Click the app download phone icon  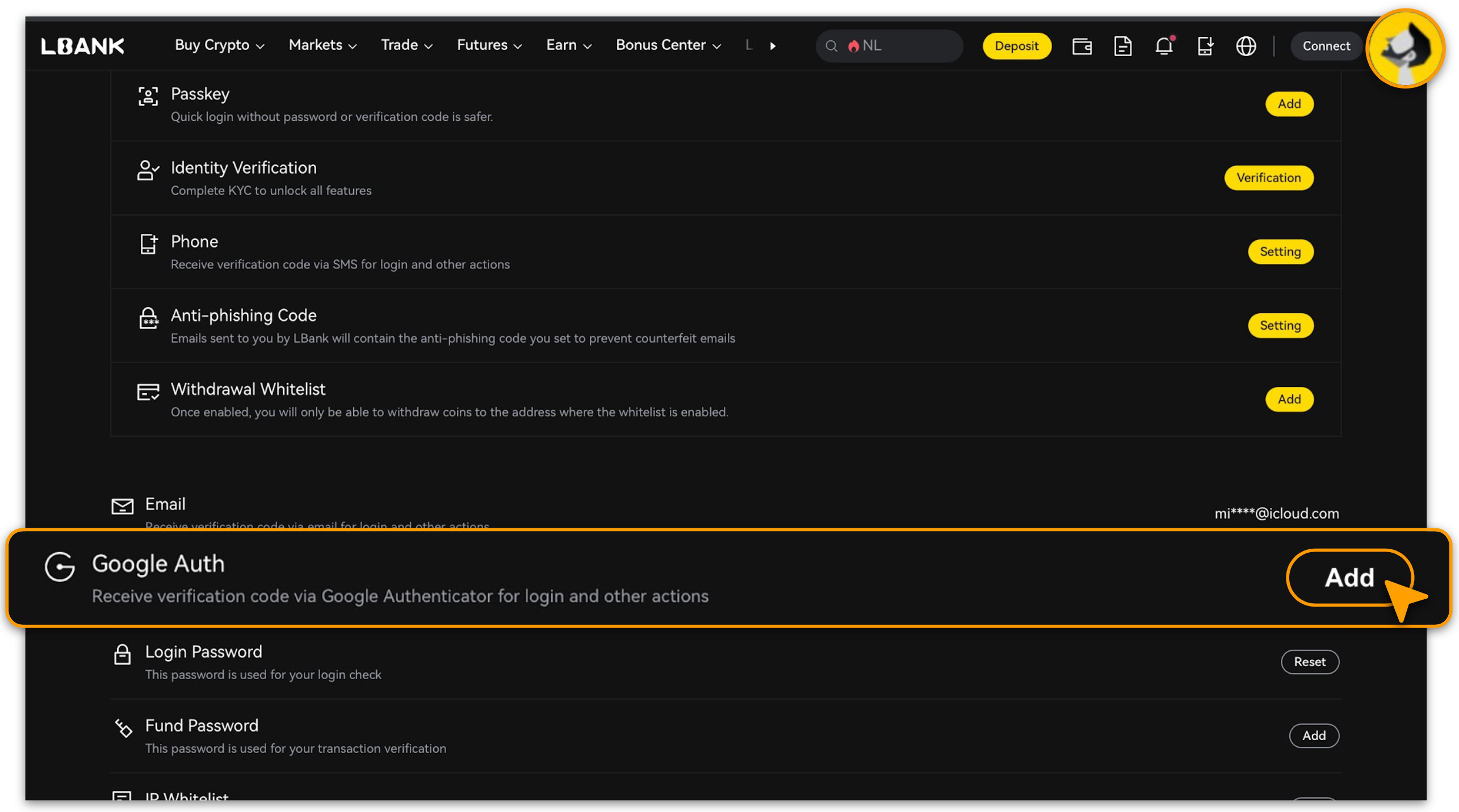coord(1205,46)
